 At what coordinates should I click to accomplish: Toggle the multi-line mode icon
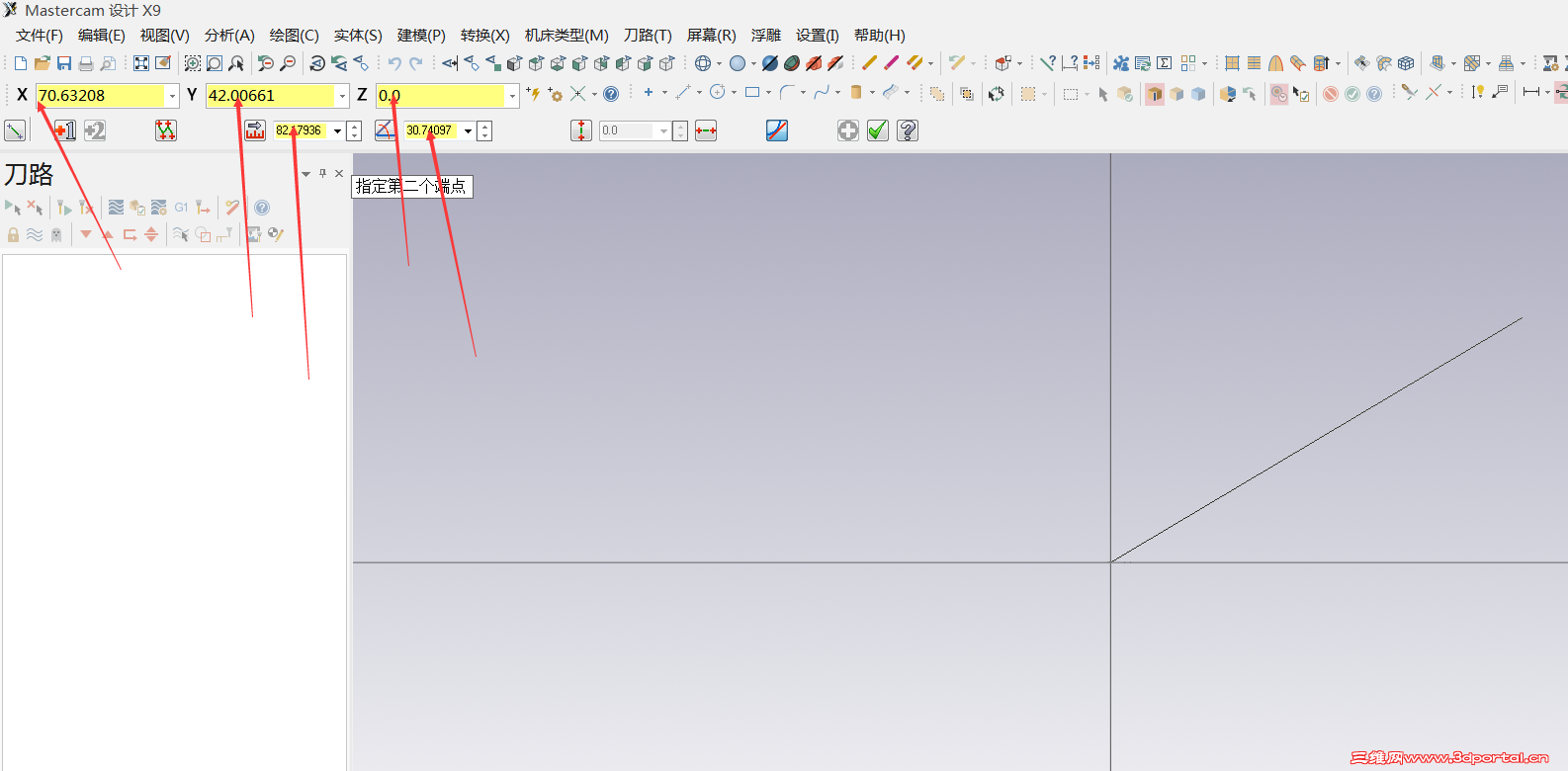166,130
